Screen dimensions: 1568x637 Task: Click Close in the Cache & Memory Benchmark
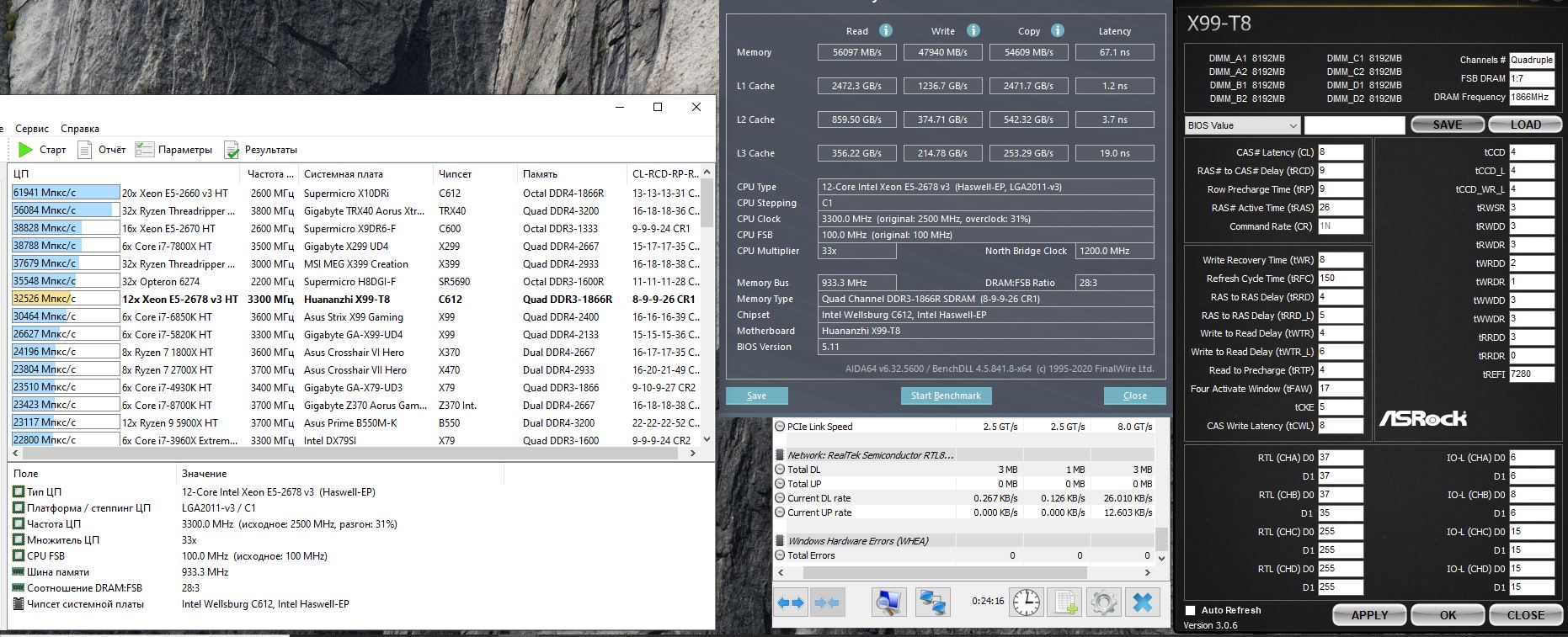(x=1135, y=395)
